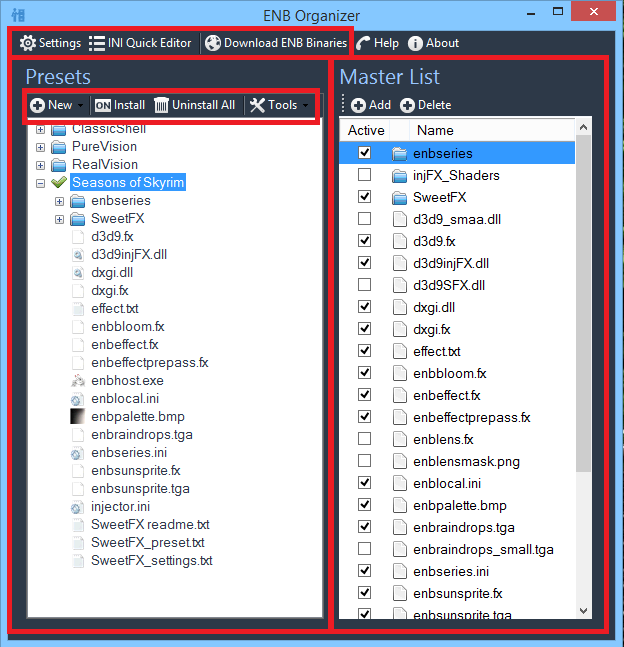Select enbseries.ini icon in Presets tree
Screen dimensions: 624x647
(77, 453)
